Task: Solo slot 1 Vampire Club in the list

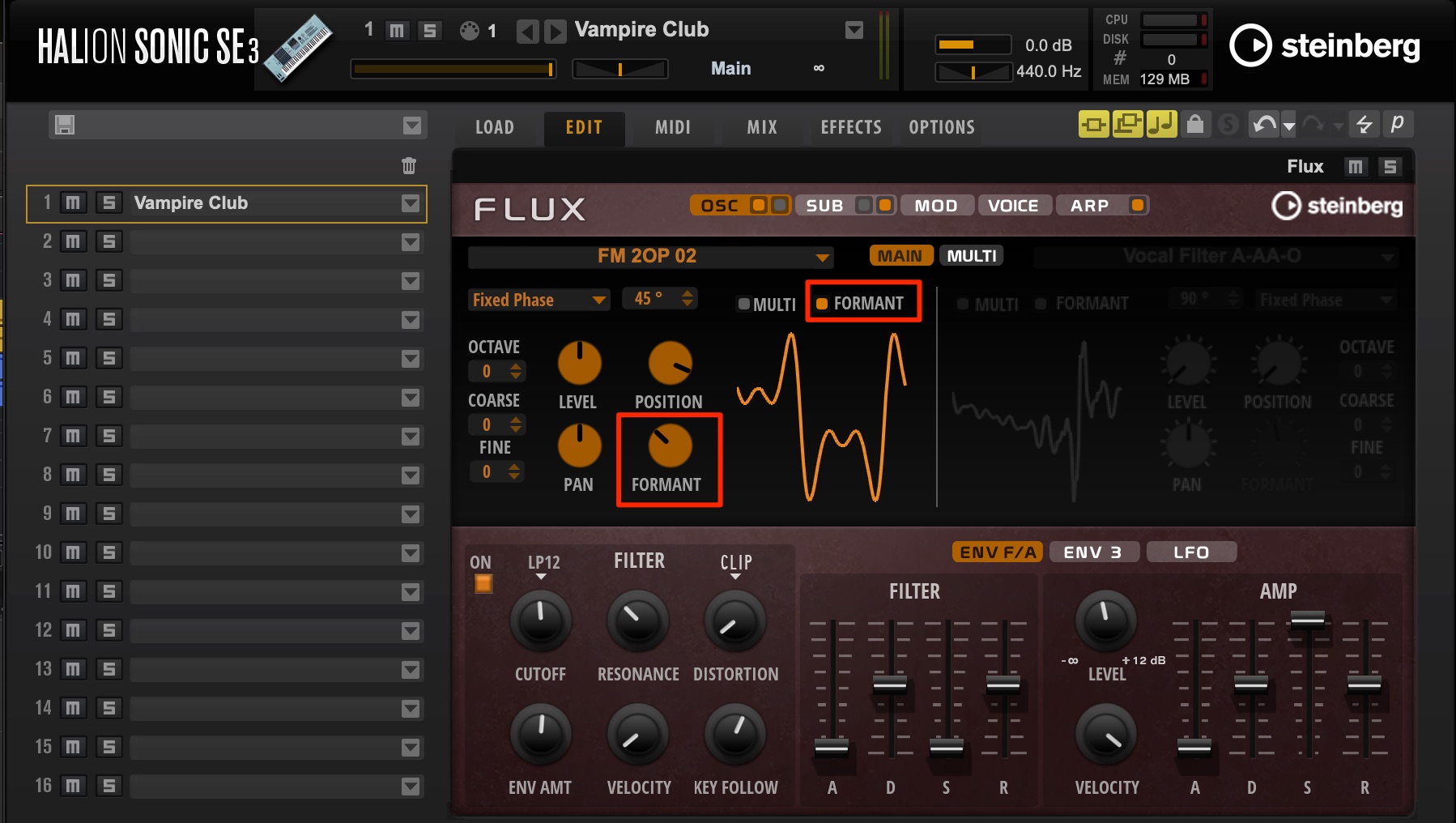Action: [x=109, y=203]
